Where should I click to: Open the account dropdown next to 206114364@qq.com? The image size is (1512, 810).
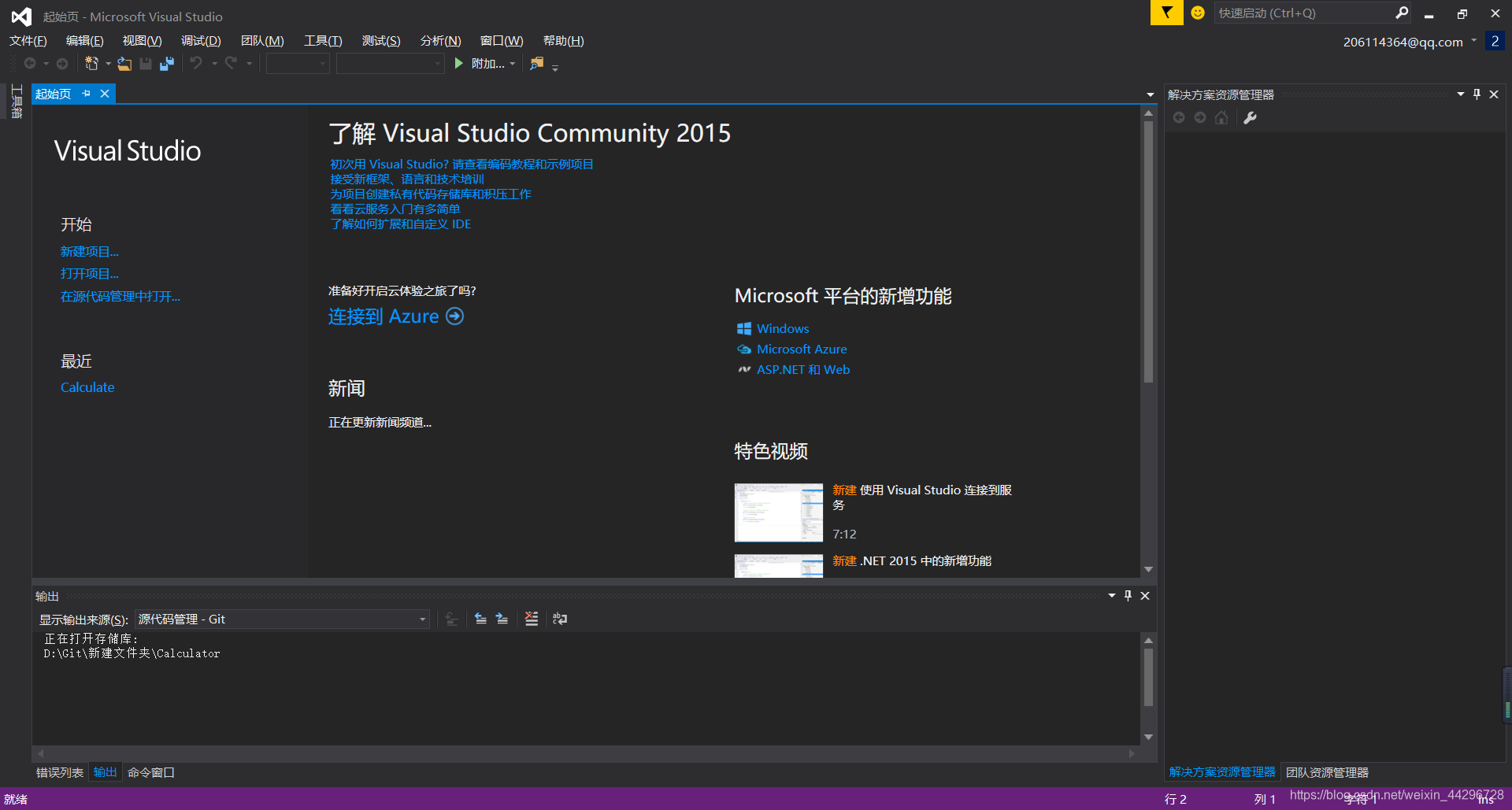click(x=1473, y=41)
